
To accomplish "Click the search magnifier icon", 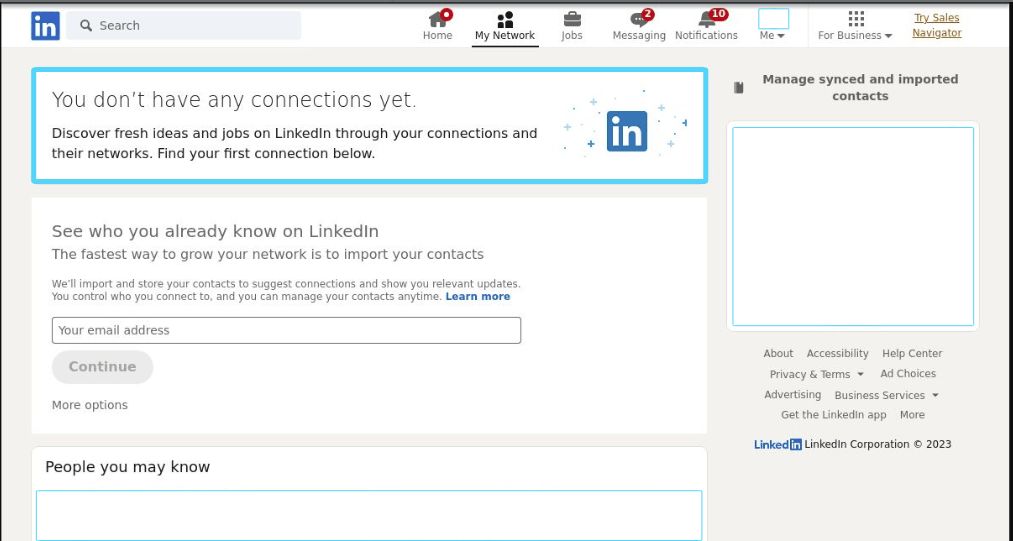I will [x=86, y=25].
